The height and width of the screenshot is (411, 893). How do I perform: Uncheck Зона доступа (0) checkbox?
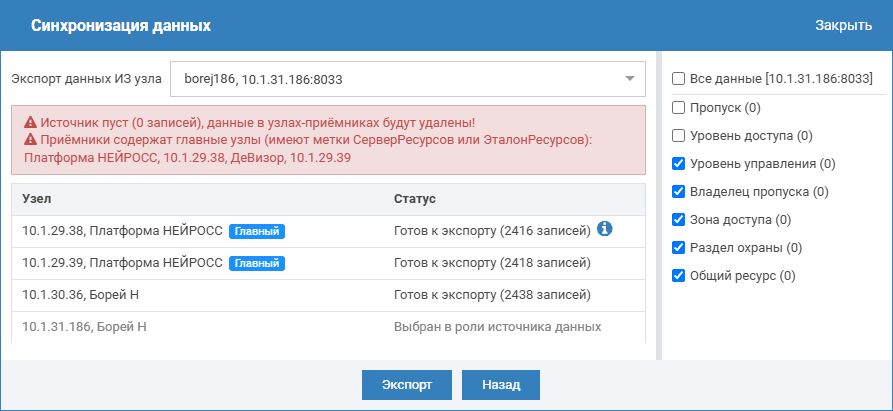tap(678, 220)
